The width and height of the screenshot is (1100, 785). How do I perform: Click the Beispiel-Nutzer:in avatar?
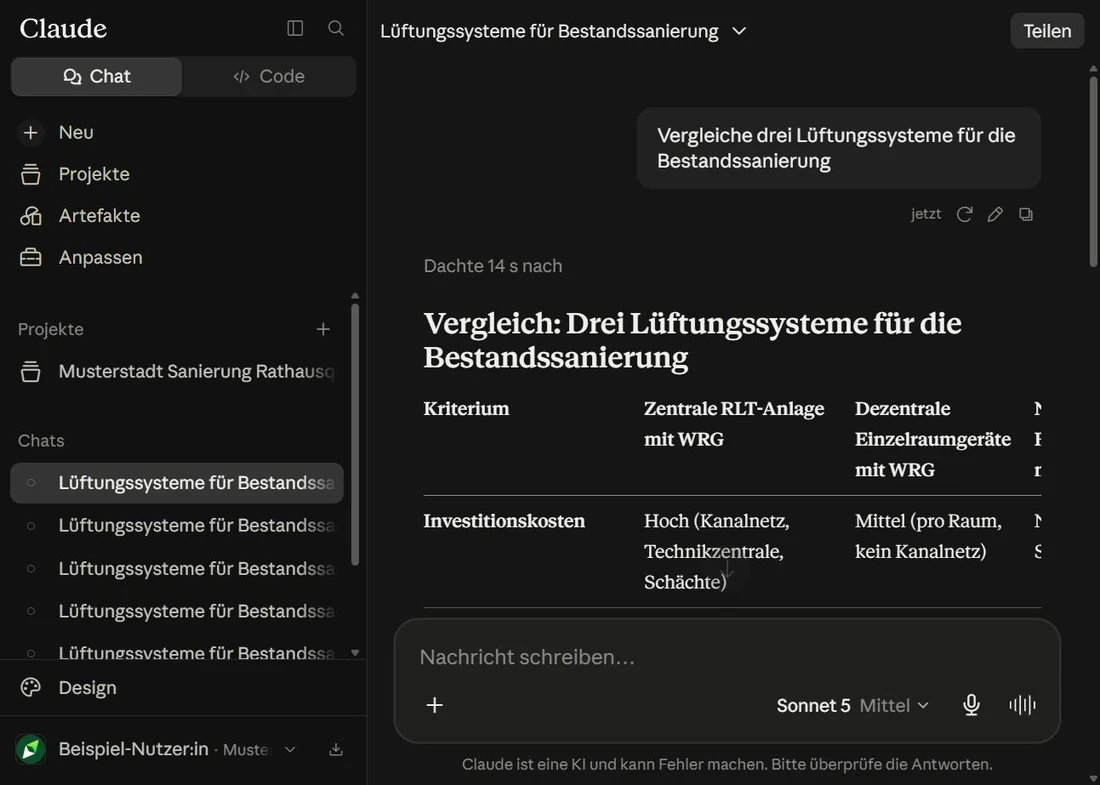pos(31,749)
